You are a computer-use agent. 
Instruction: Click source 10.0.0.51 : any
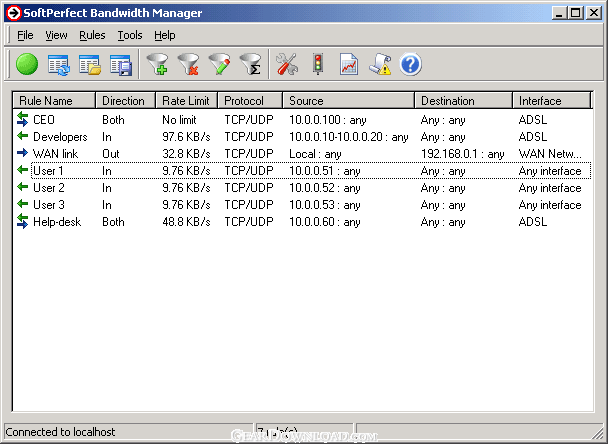(325, 171)
